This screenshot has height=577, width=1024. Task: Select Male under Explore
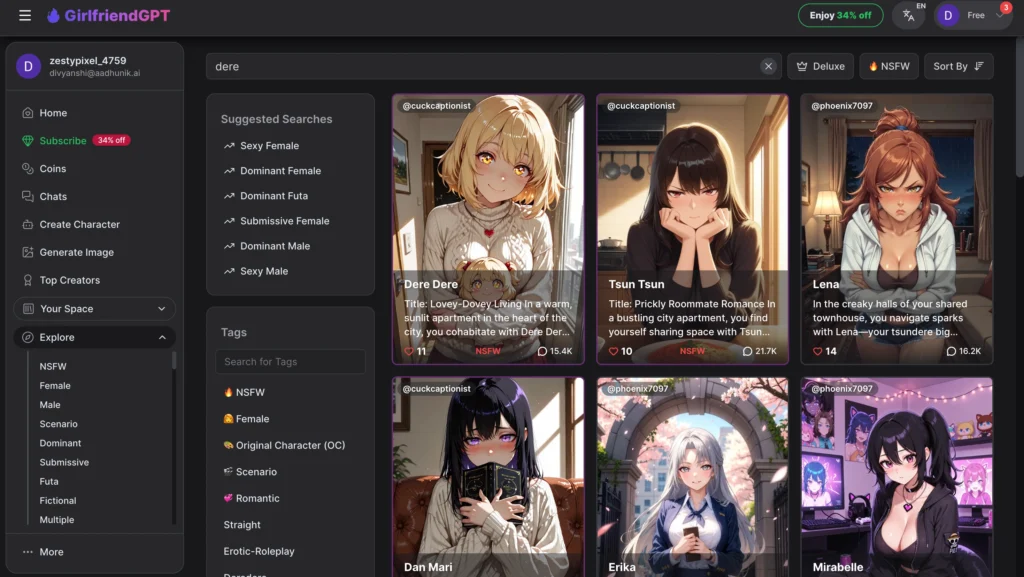coord(50,405)
